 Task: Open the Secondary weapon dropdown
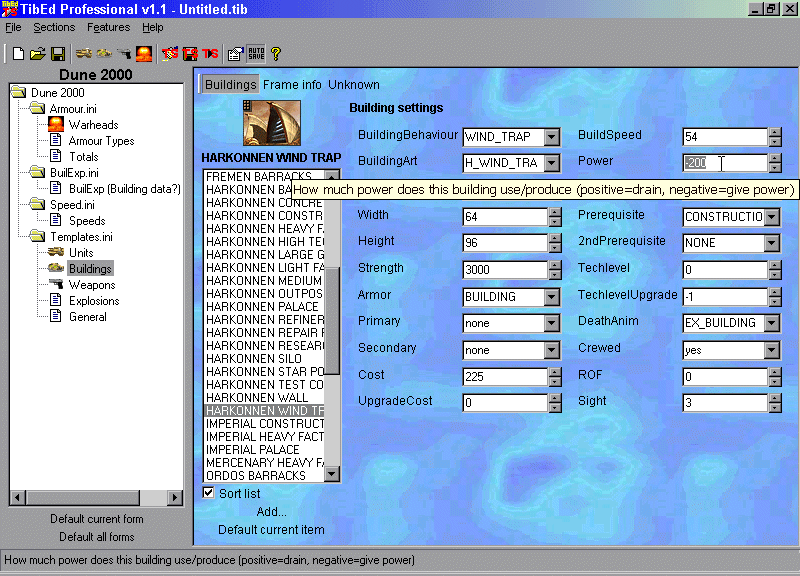[x=552, y=350]
